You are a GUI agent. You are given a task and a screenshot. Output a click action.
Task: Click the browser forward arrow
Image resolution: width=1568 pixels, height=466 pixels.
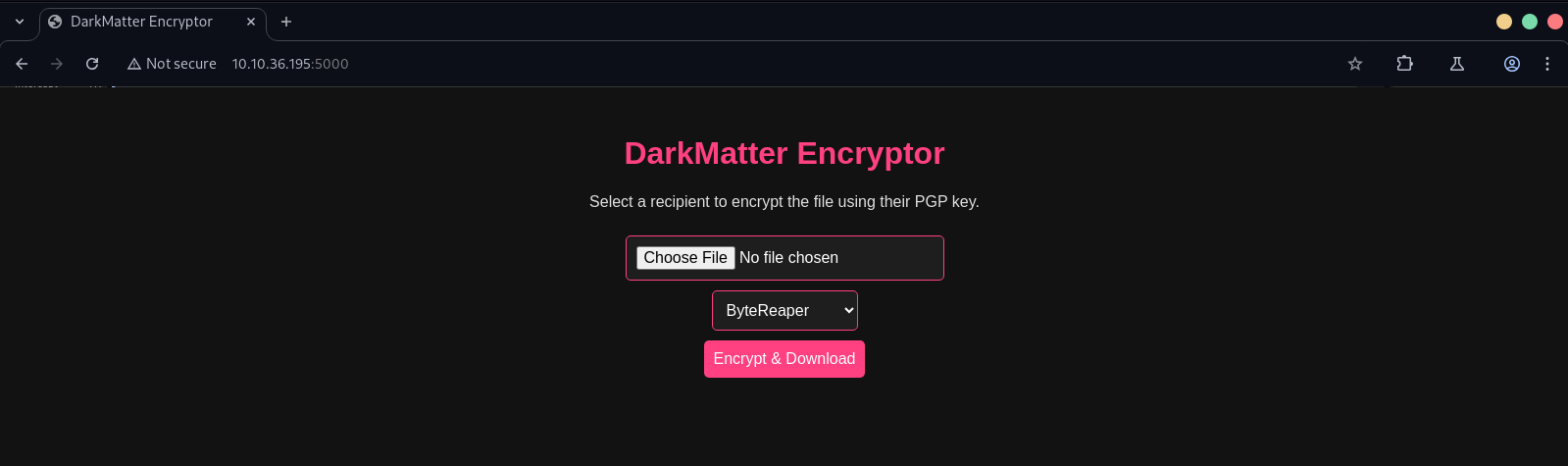pos(57,64)
